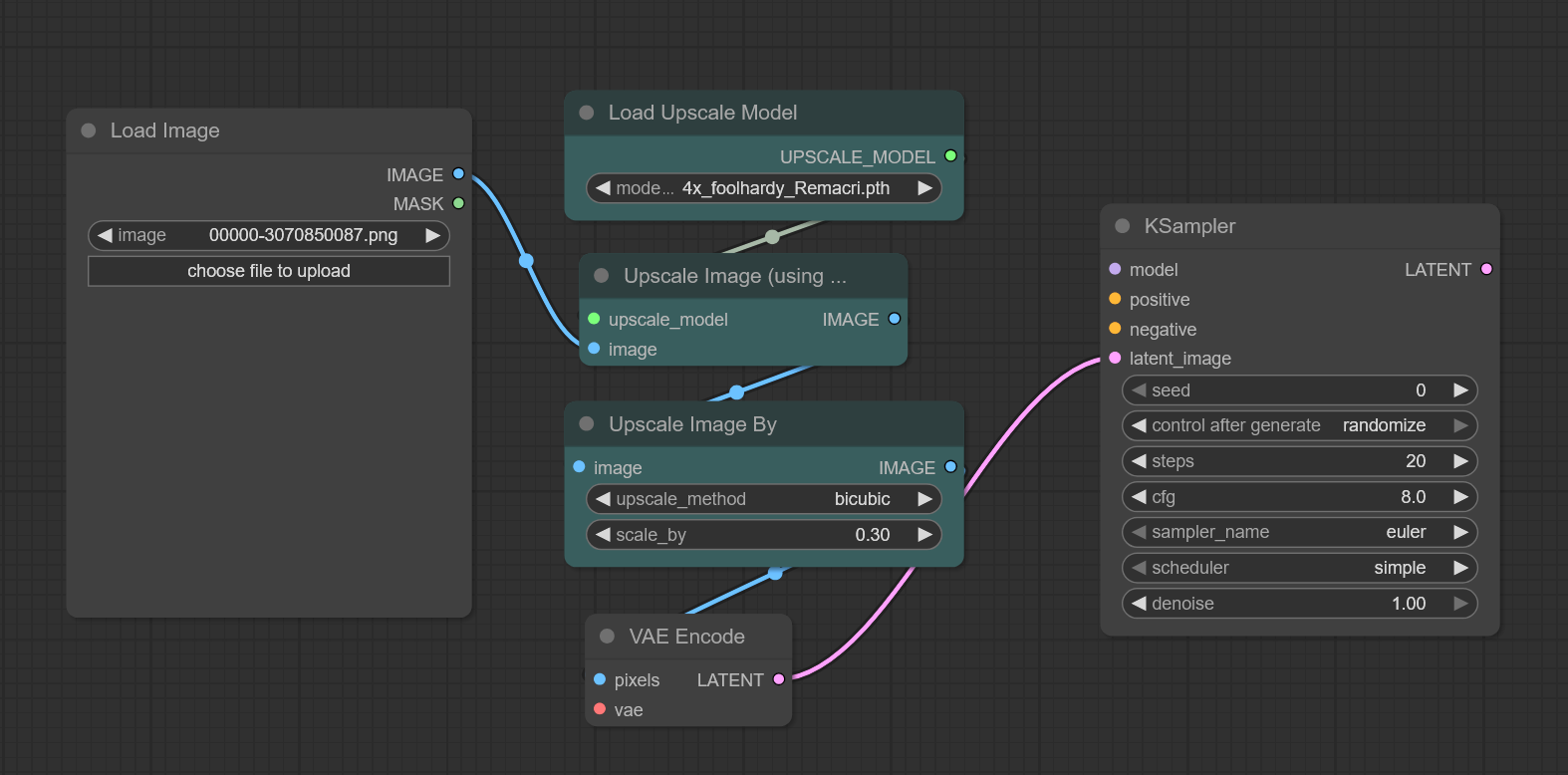This screenshot has height=775, width=1568.
Task: Click the Load Image IMAGE output socket
Action: [x=458, y=173]
